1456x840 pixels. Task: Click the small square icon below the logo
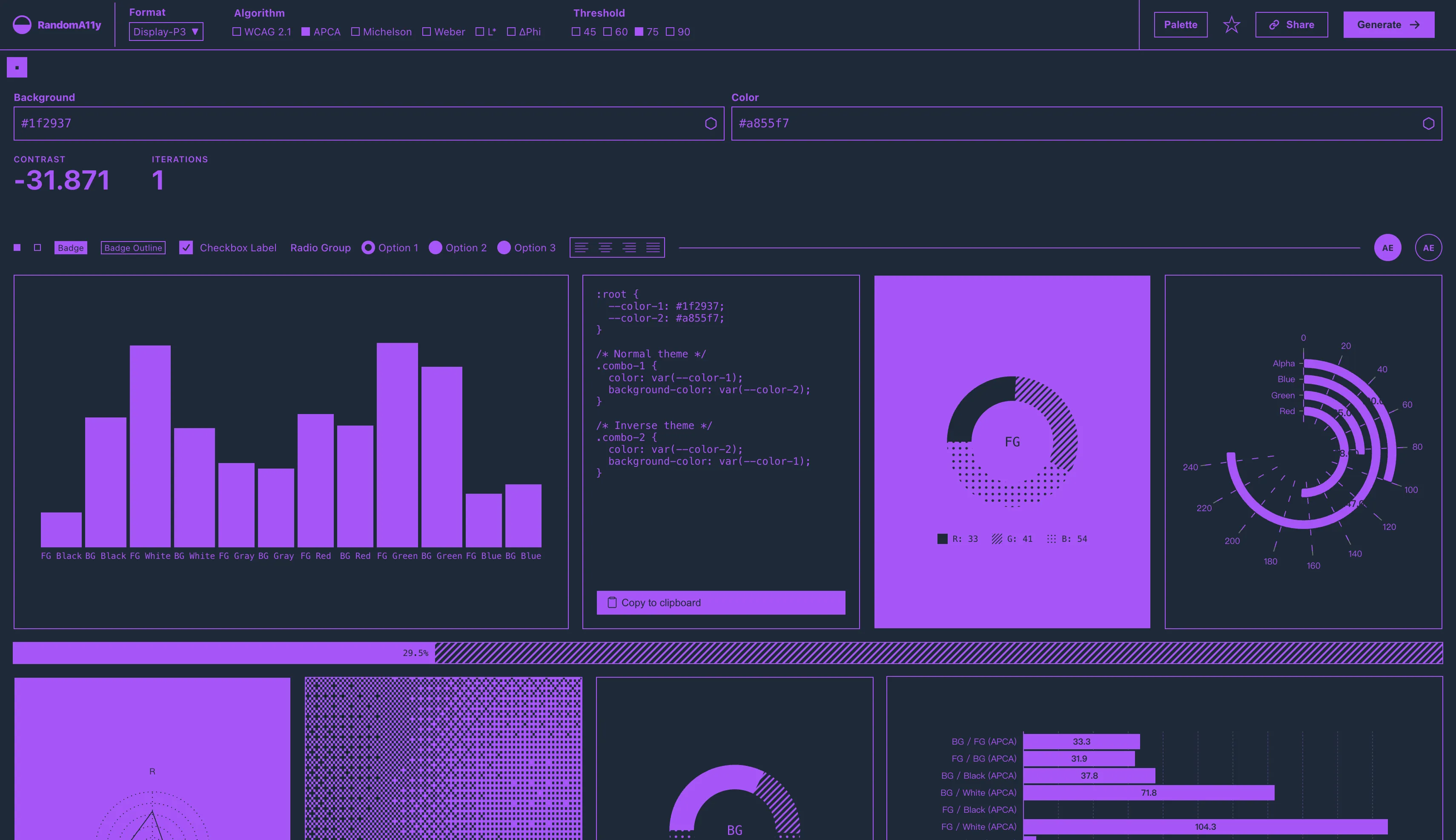point(17,67)
